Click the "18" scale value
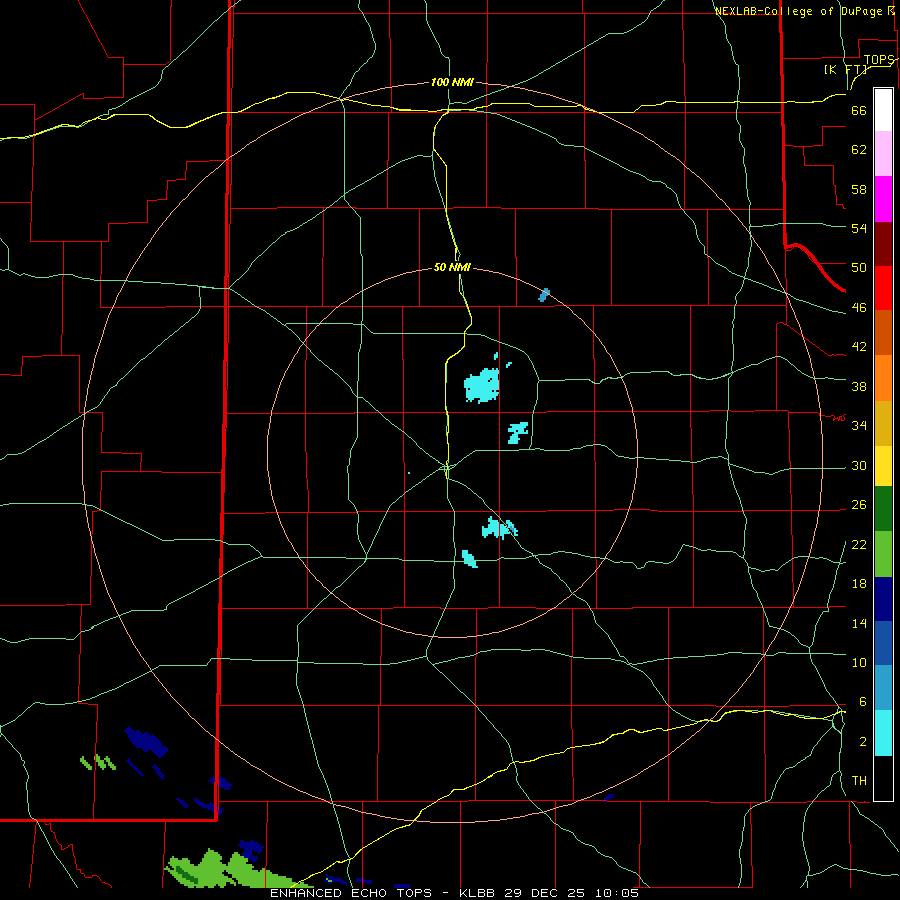Image resolution: width=900 pixels, height=900 pixels. click(x=859, y=584)
